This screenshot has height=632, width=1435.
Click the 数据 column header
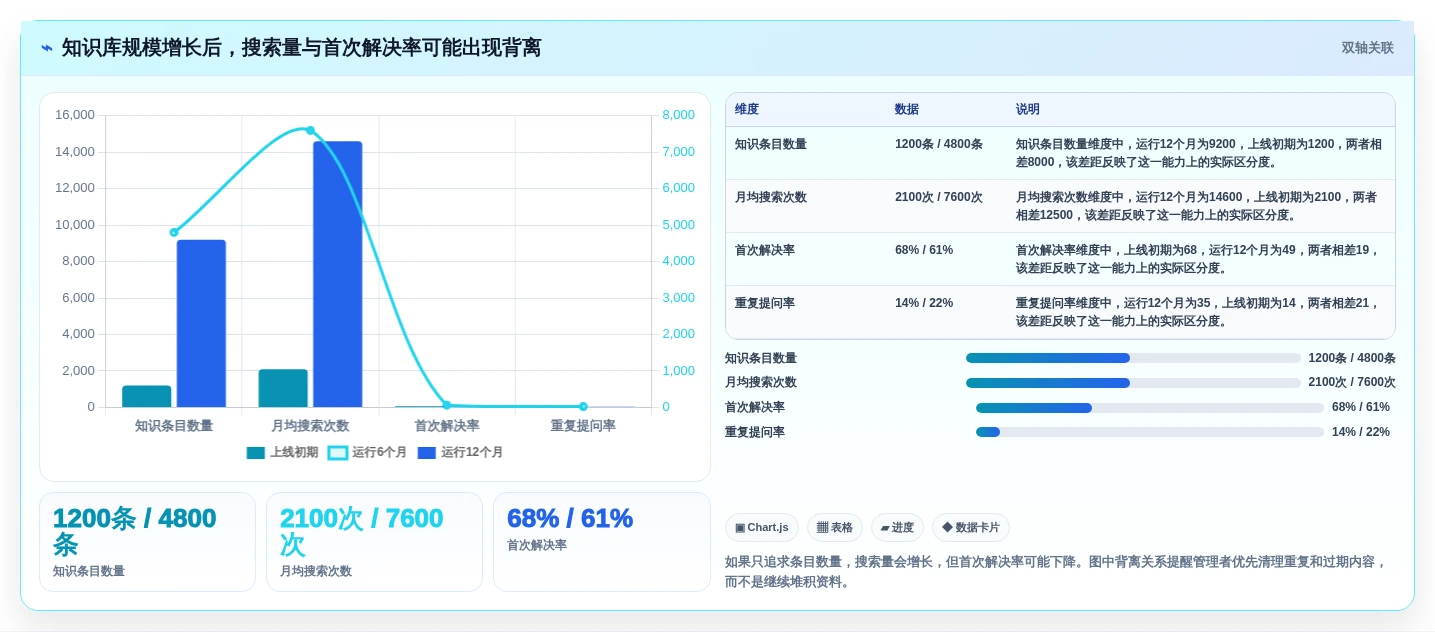coord(907,110)
